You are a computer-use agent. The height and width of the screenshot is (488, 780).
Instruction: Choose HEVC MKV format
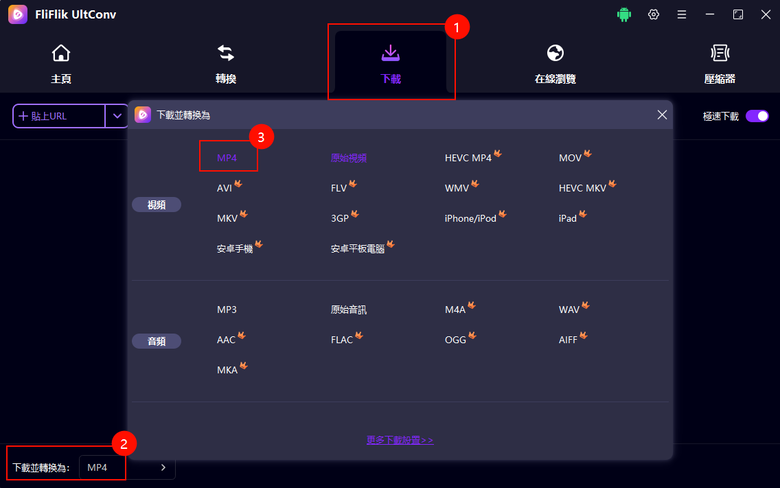pyautogui.click(x=583, y=188)
